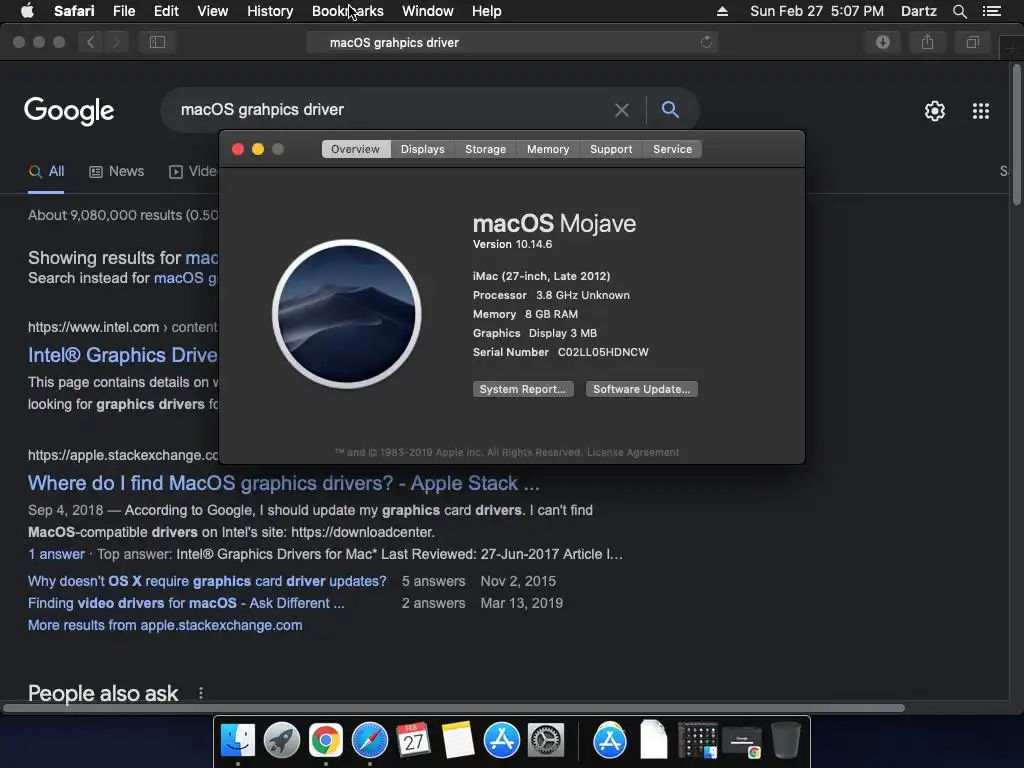This screenshot has height=768, width=1024.
Task: Go forward with Safari's forward arrow
Action: point(116,42)
